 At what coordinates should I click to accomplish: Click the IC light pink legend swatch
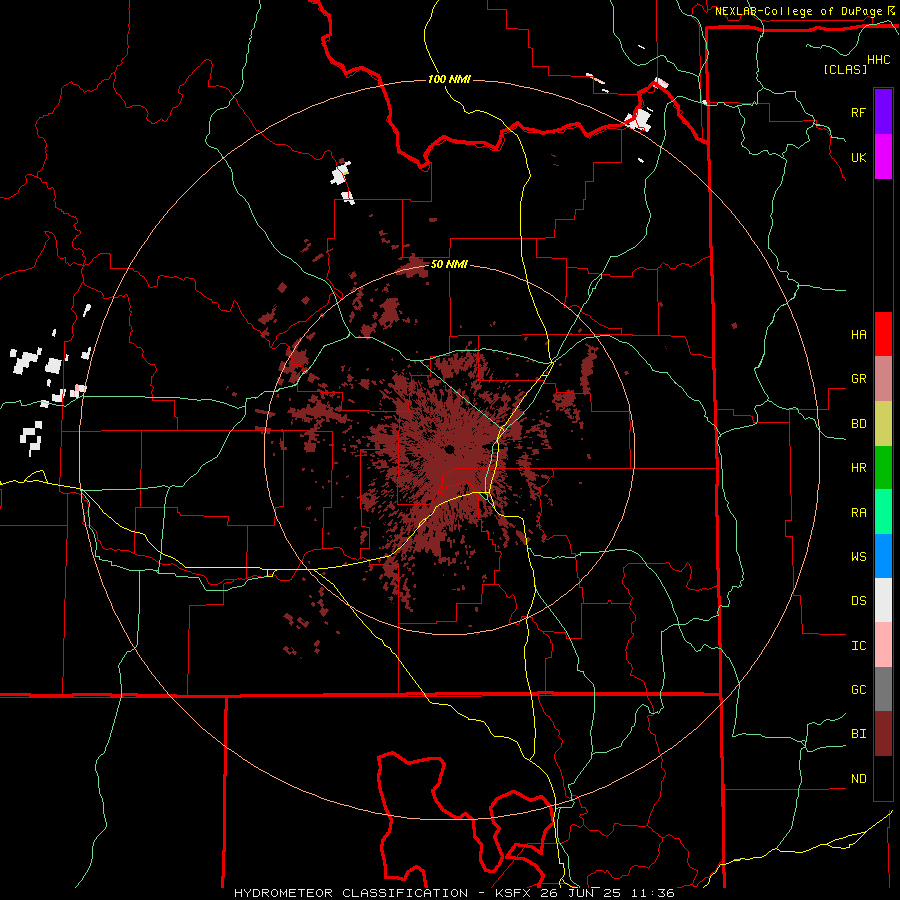883,645
